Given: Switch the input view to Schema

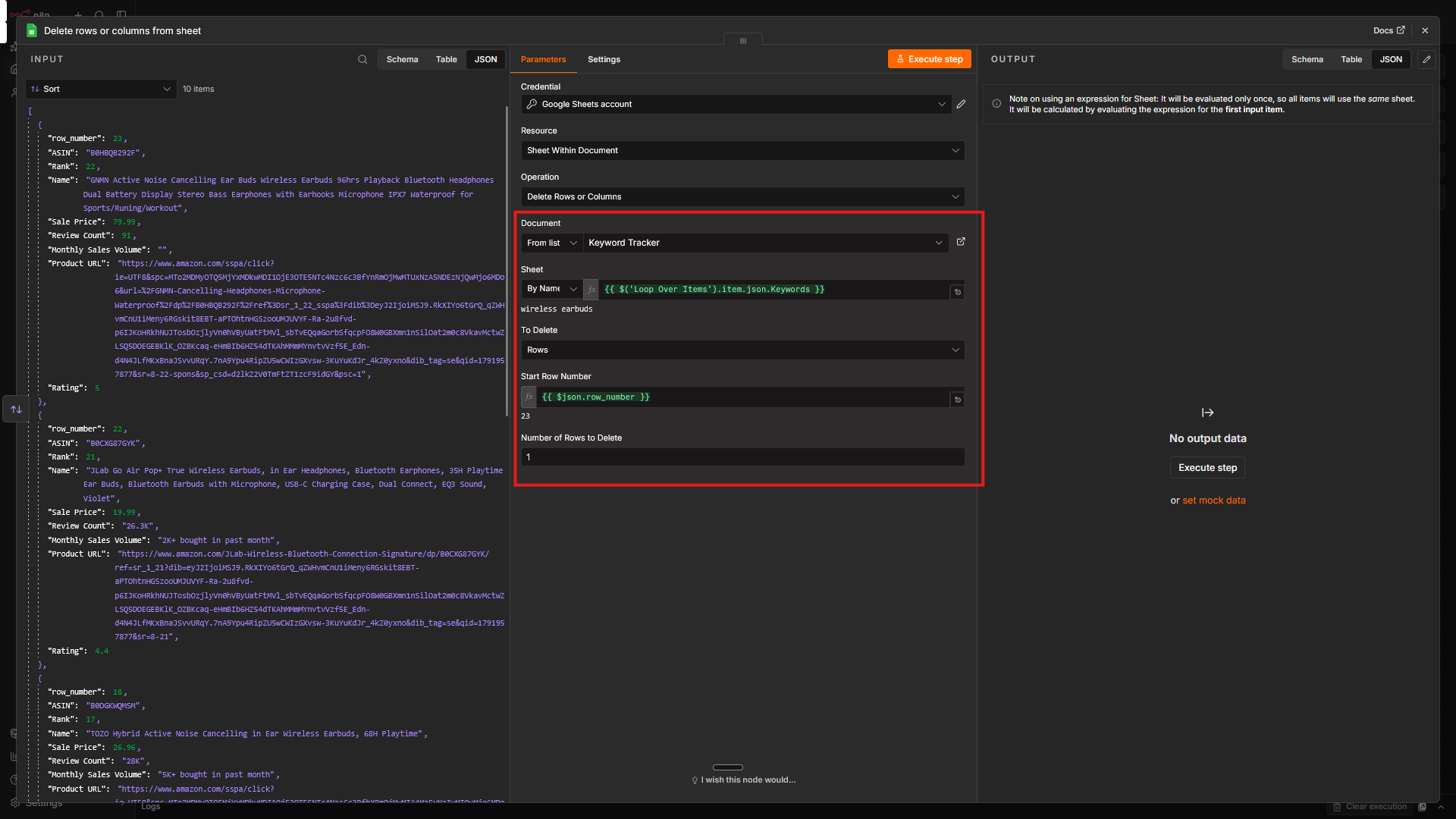Looking at the screenshot, I should (x=402, y=59).
